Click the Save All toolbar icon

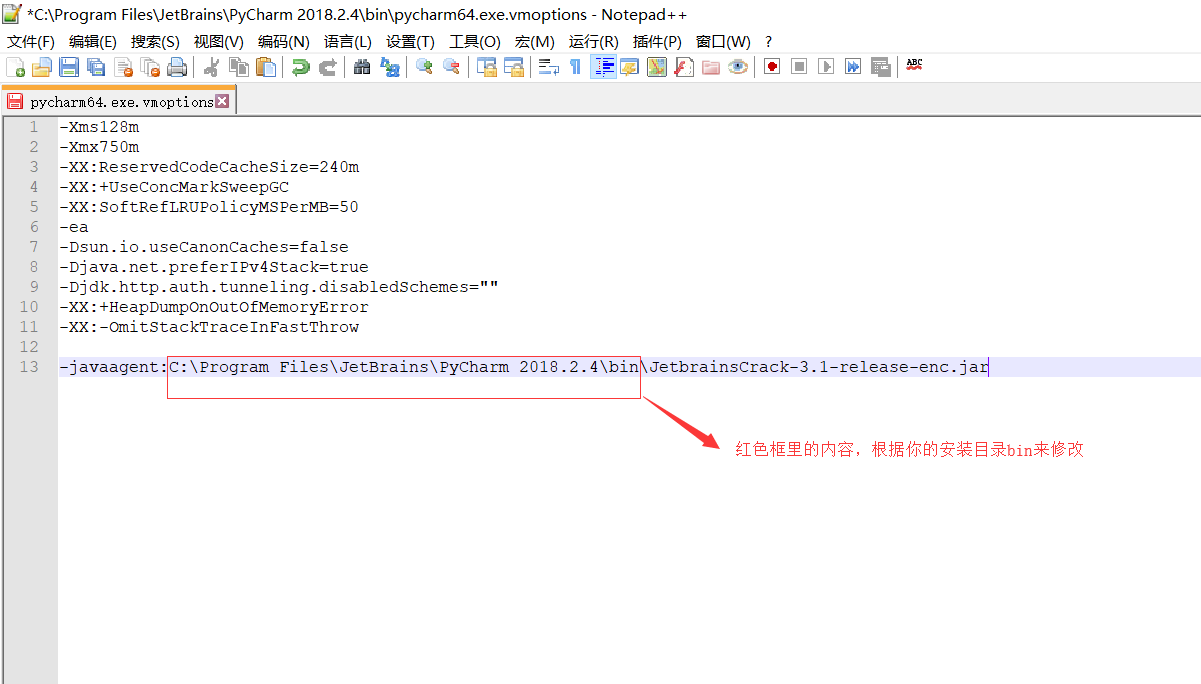[96, 67]
